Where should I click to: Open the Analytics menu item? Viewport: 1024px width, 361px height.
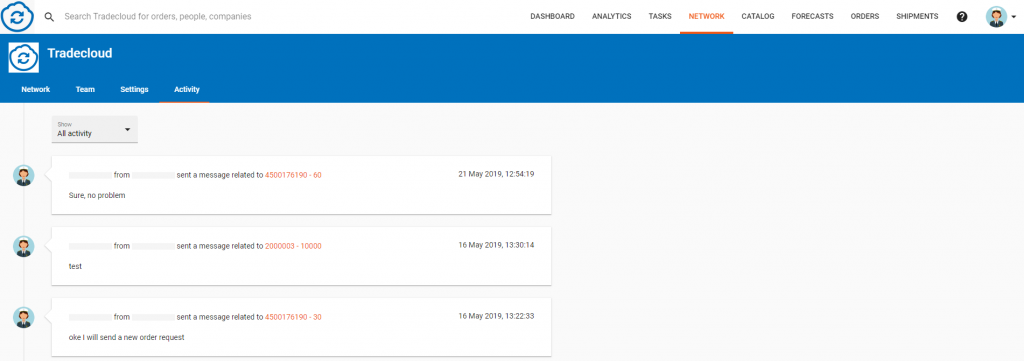click(611, 16)
